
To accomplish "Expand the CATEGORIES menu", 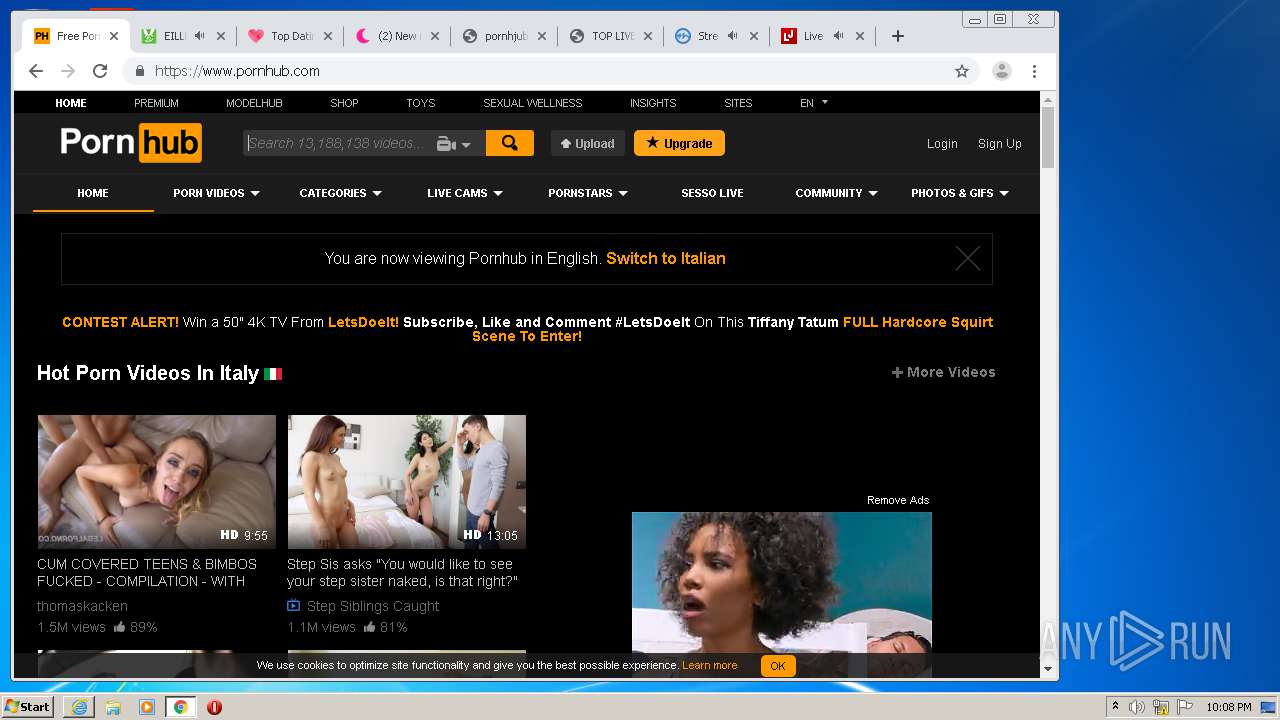I will click(x=340, y=193).
